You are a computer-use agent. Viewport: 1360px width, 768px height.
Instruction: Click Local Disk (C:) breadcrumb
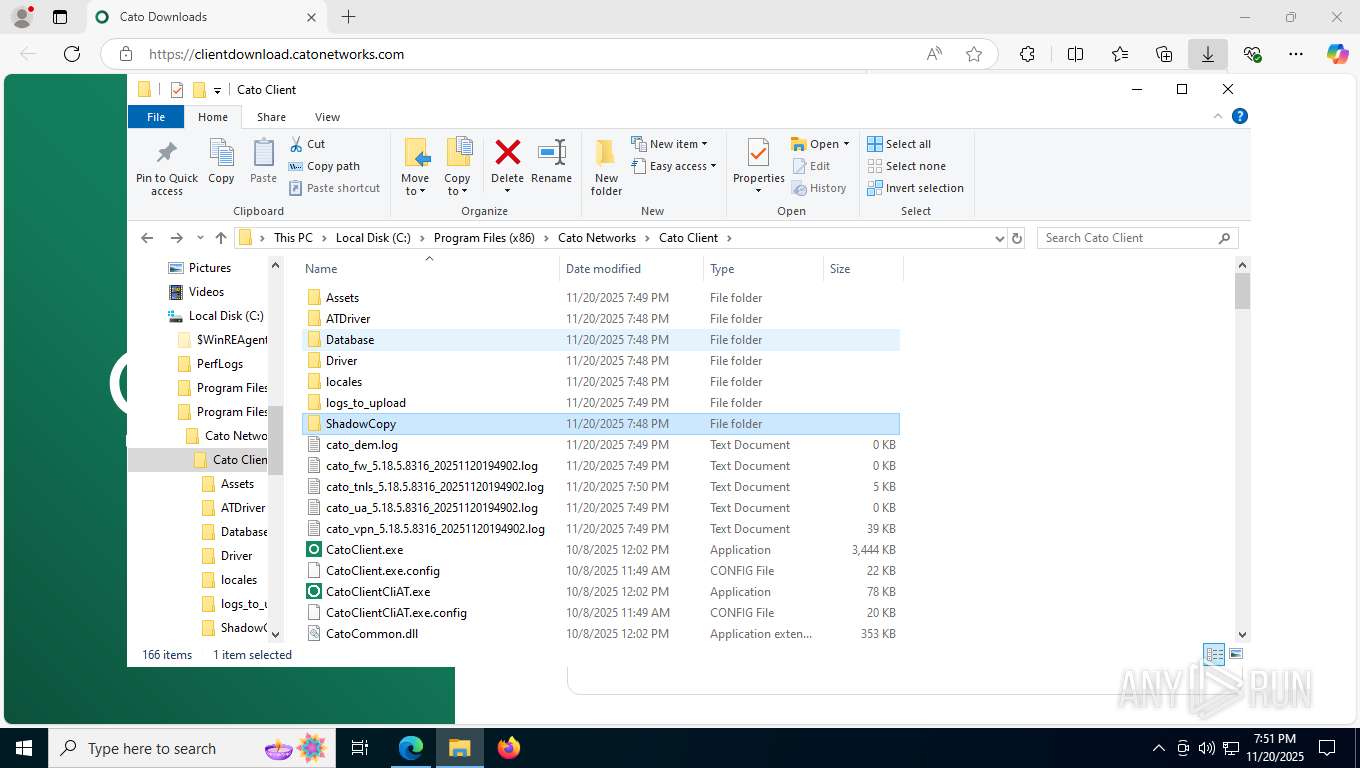373,238
